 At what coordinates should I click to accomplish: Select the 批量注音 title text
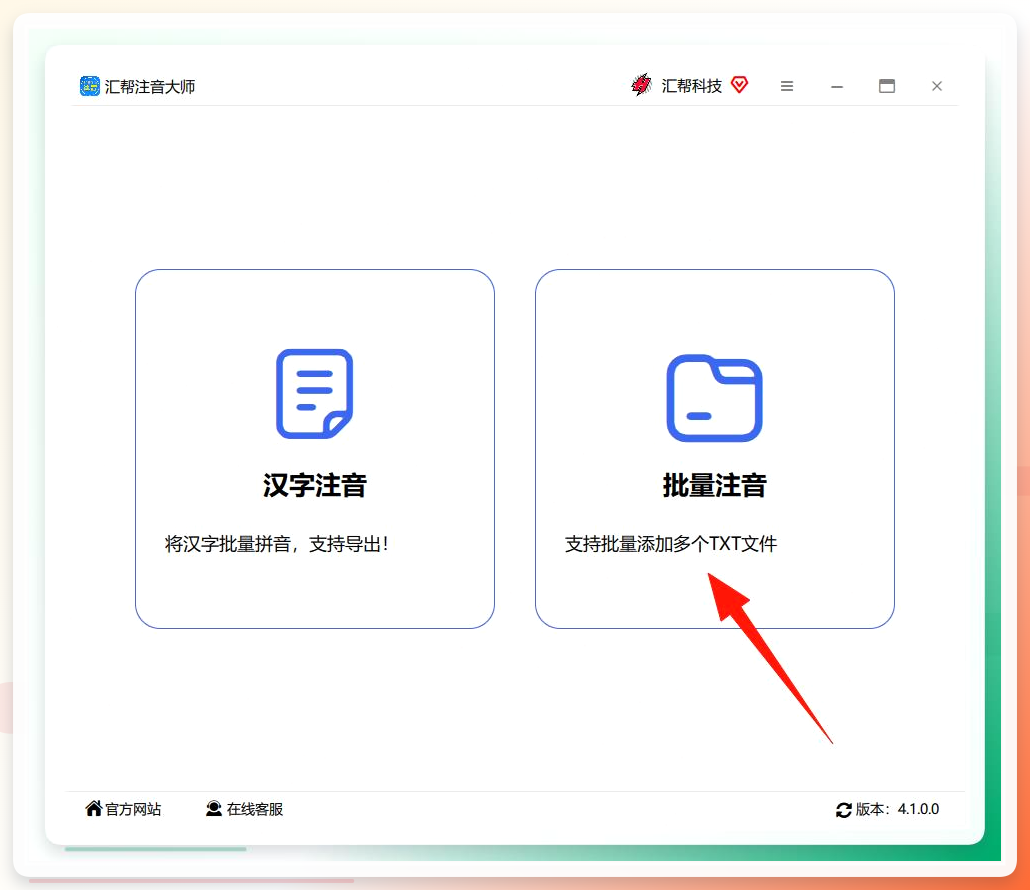click(x=715, y=485)
